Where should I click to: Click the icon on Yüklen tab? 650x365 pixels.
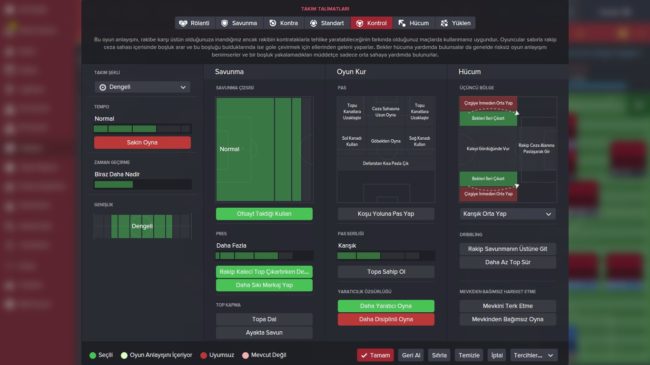(444, 23)
